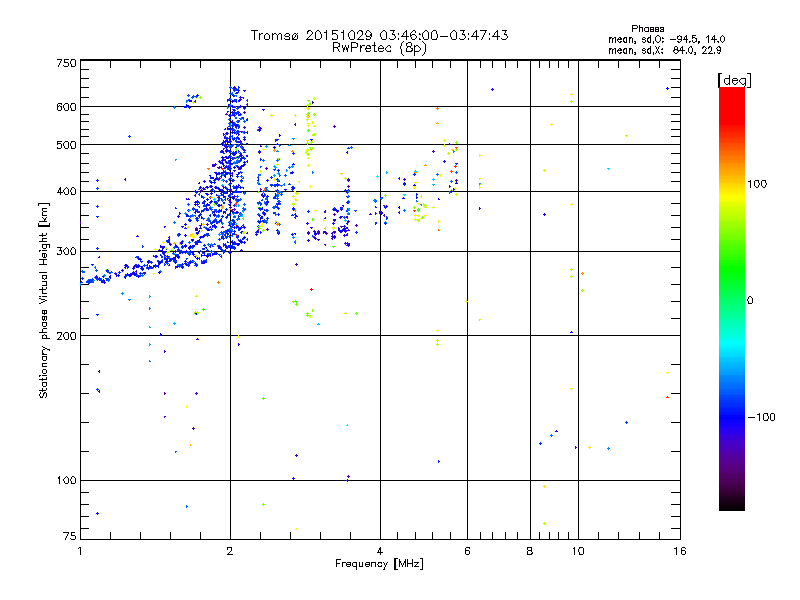Click x-axis tick label '2'
The image size is (800, 600).
click(230, 551)
